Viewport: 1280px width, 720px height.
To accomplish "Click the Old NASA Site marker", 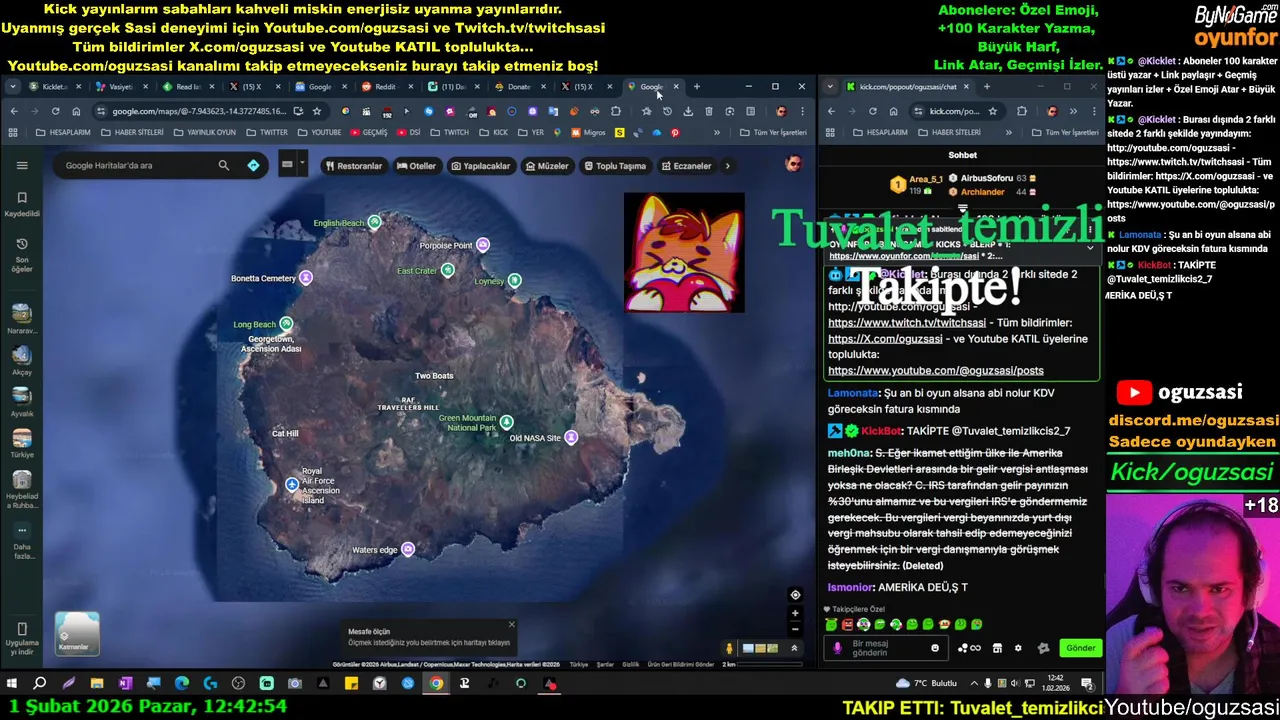I will pos(571,437).
